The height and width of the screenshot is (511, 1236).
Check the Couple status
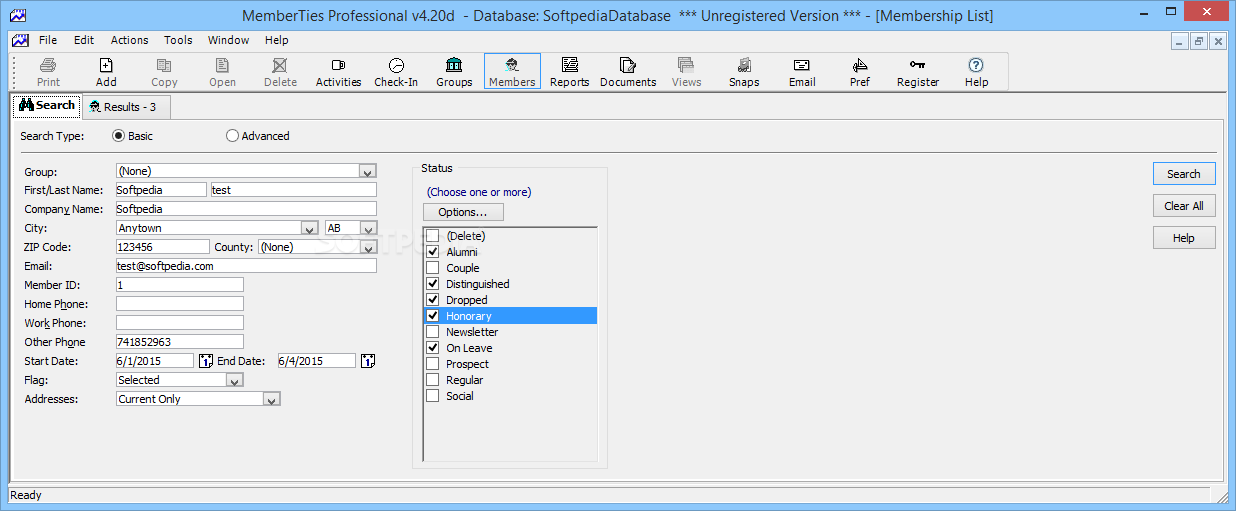[x=433, y=268]
